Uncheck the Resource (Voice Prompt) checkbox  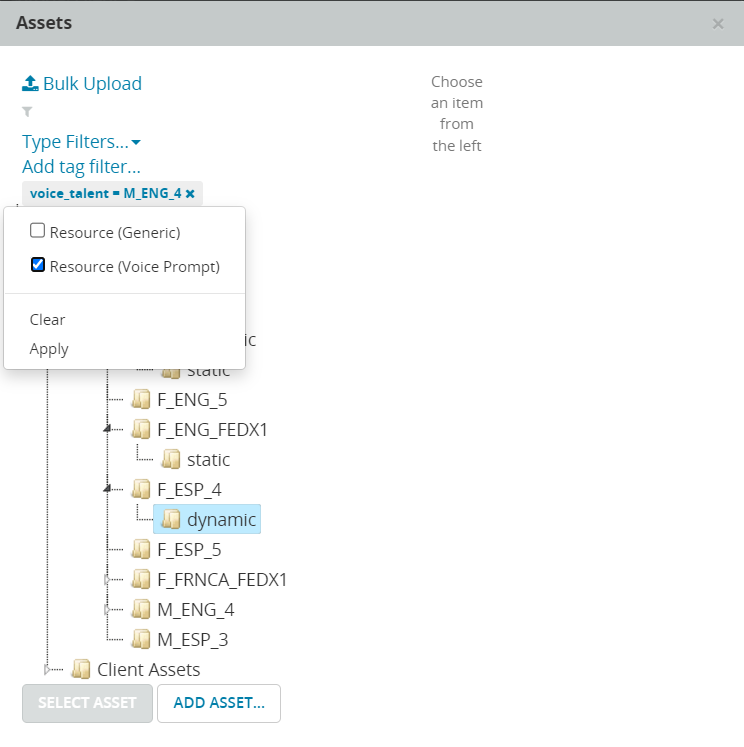point(38,265)
